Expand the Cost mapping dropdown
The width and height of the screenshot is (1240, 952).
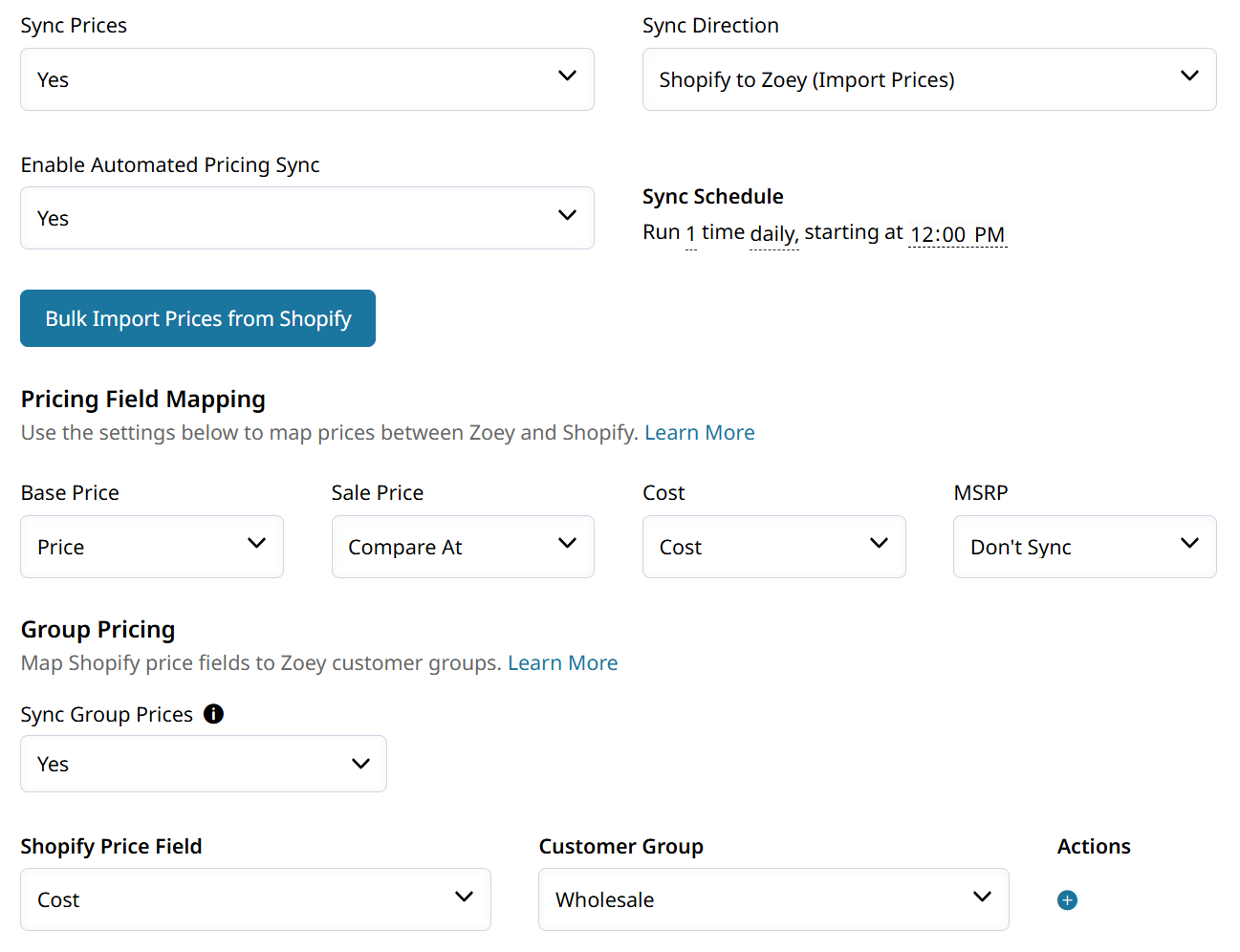(x=773, y=547)
